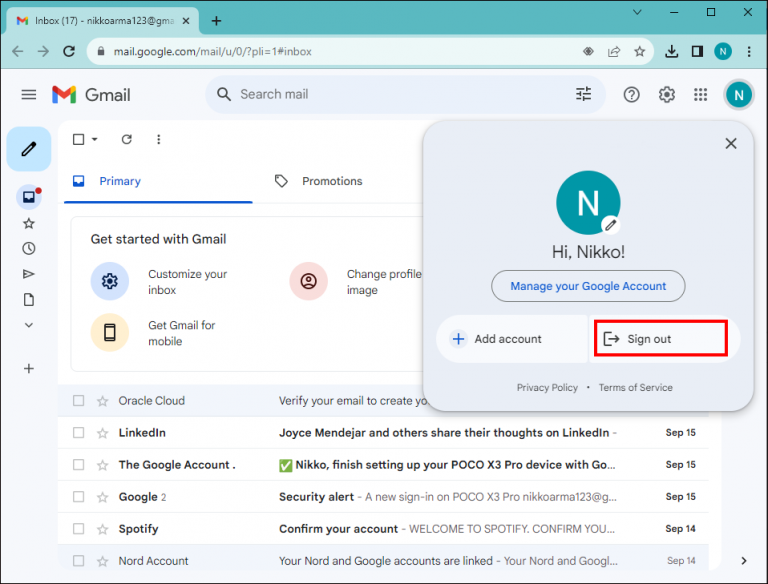
Task: Open the Terms of Service link
Action: (x=635, y=388)
